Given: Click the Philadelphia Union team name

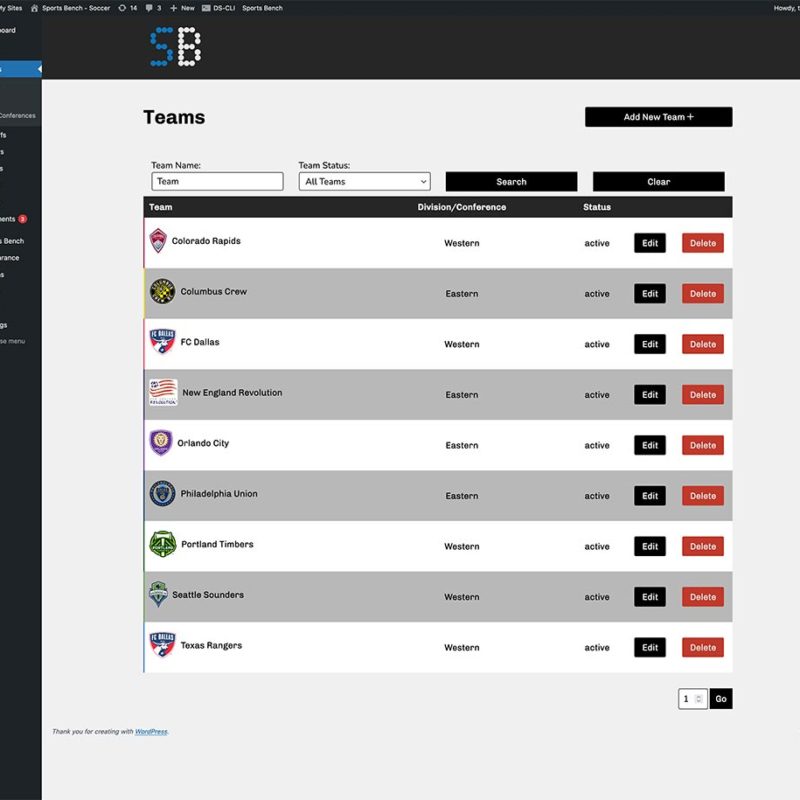Looking at the screenshot, I should coord(219,493).
